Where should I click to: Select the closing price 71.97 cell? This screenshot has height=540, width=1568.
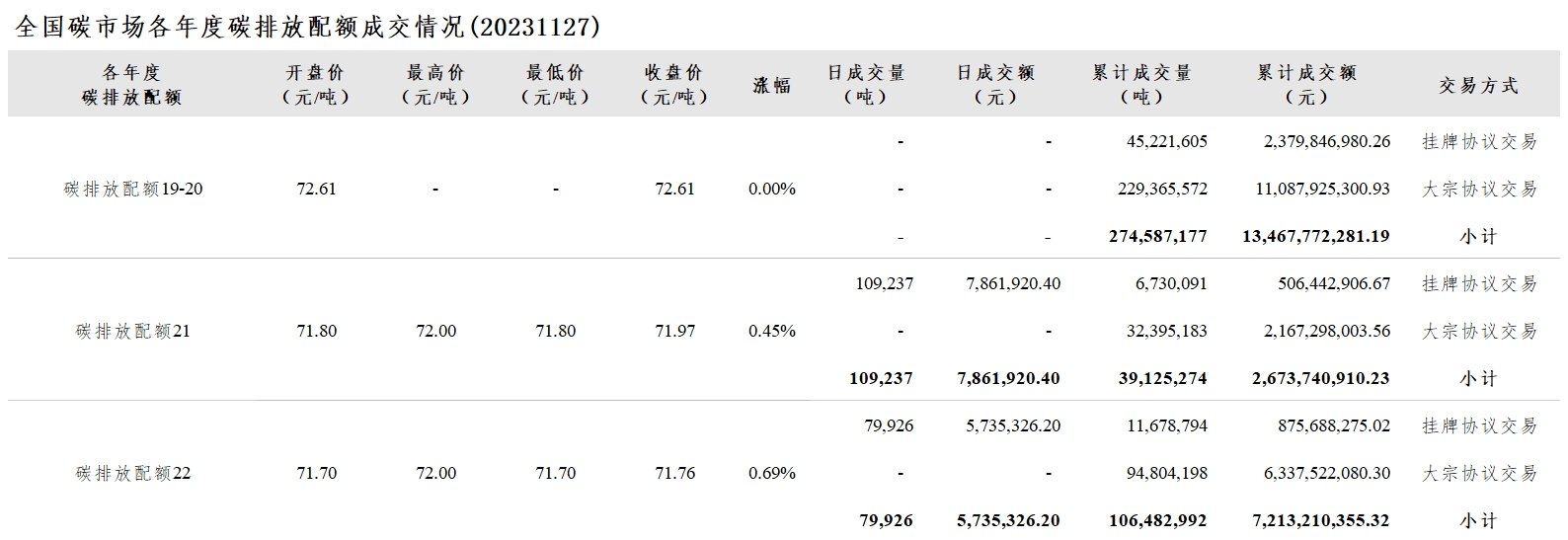(675, 331)
